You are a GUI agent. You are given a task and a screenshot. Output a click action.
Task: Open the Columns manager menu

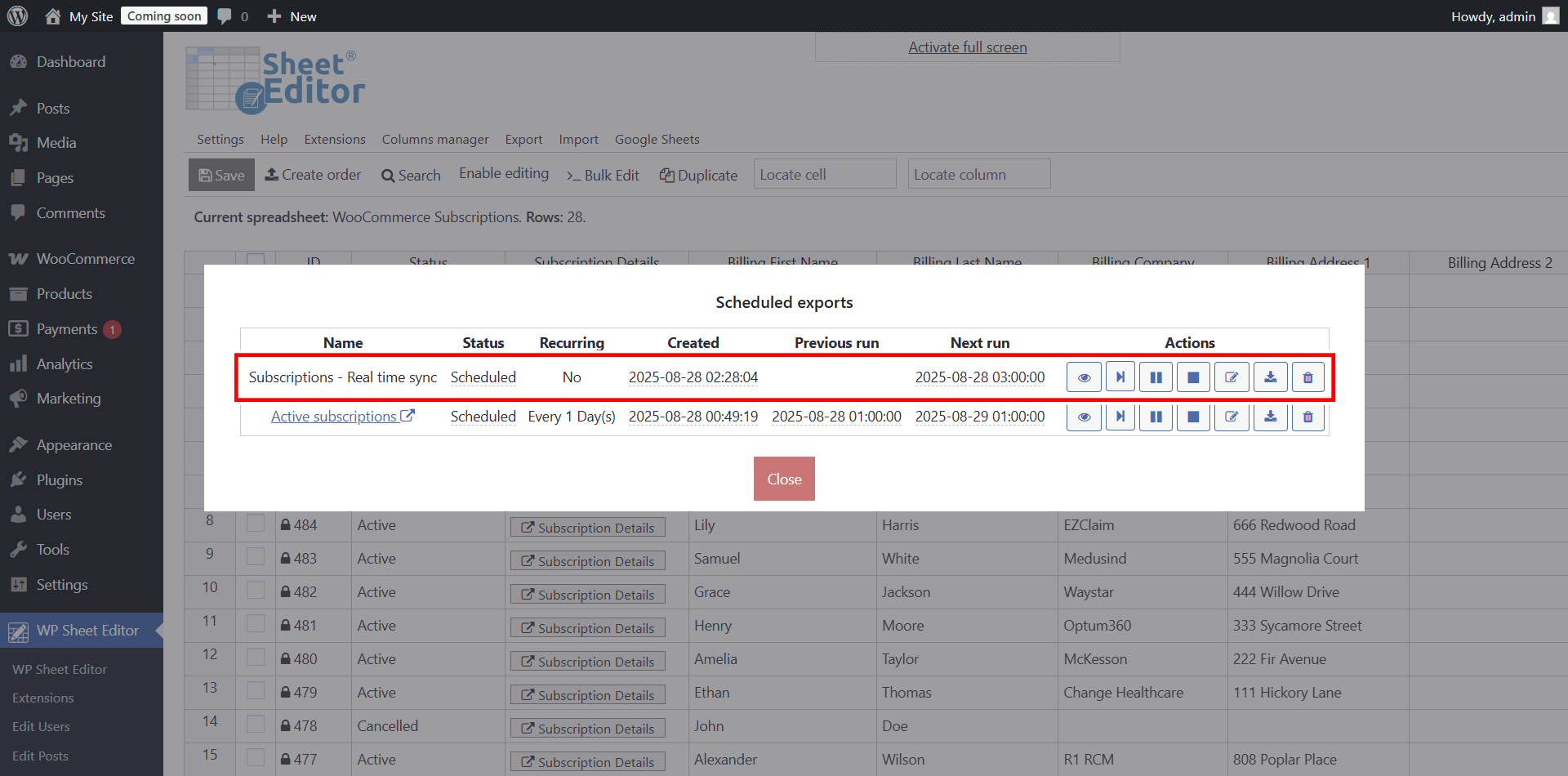point(435,140)
